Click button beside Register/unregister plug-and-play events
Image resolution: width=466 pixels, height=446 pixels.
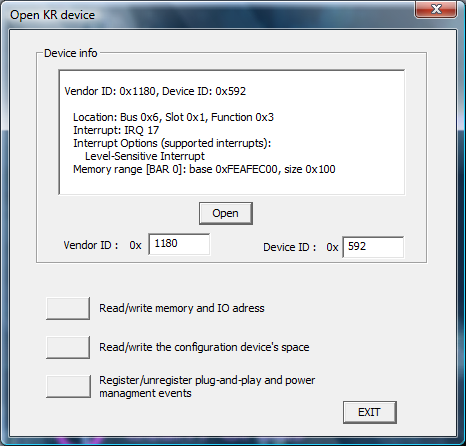(68, 386)
